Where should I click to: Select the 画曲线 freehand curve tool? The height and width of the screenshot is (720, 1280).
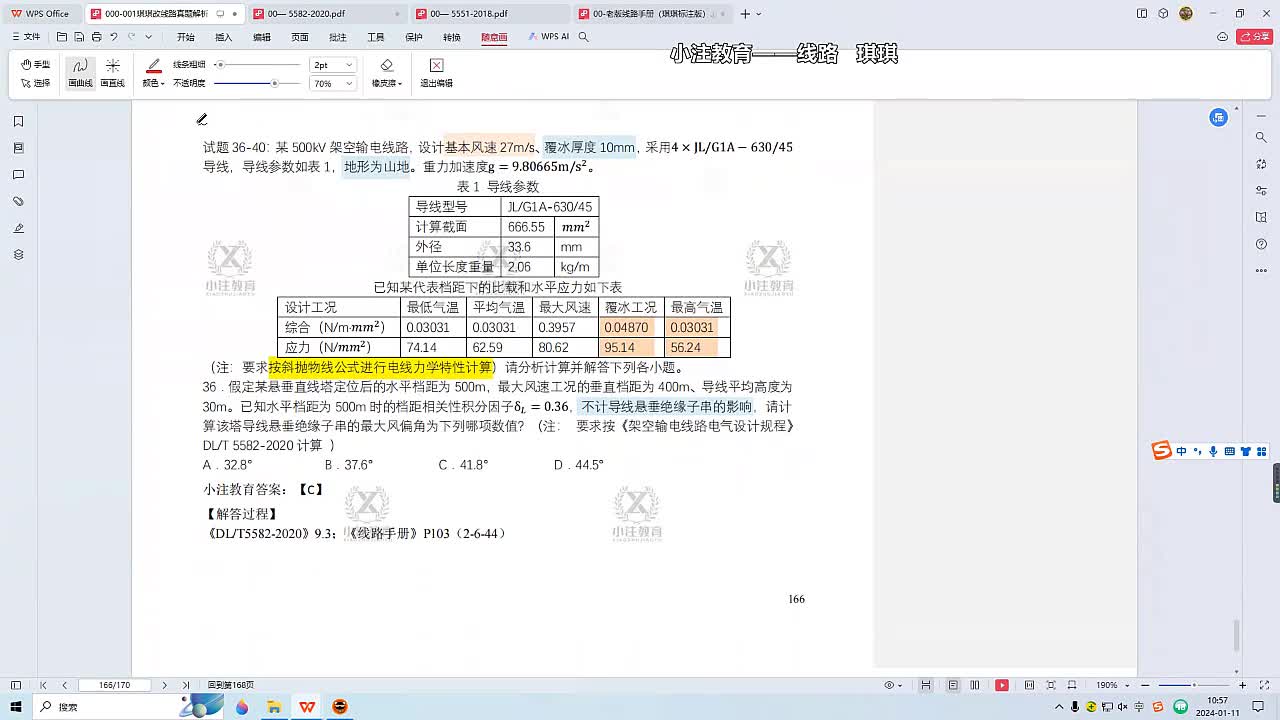coord(80,72)
